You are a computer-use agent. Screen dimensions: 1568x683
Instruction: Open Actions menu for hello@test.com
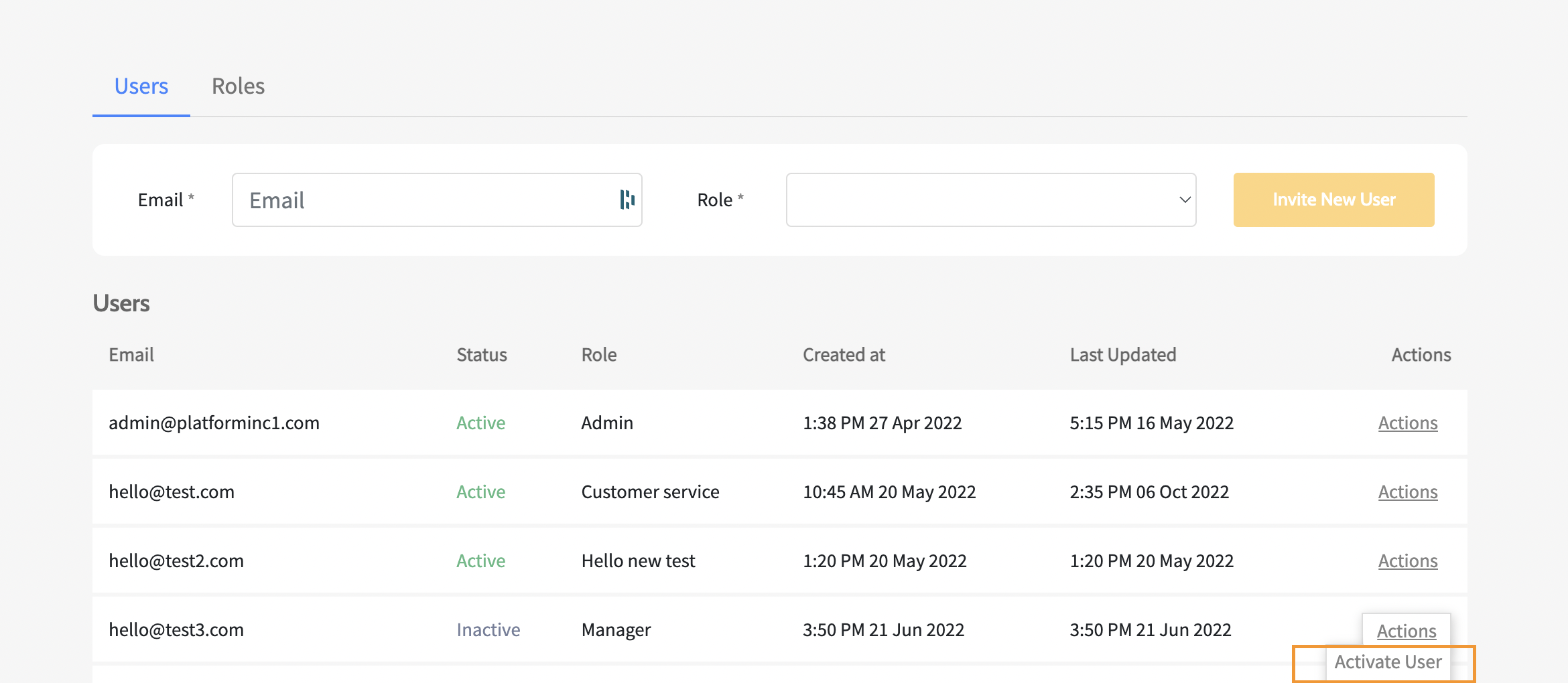pyautogui.click(x=1407, y=492)
